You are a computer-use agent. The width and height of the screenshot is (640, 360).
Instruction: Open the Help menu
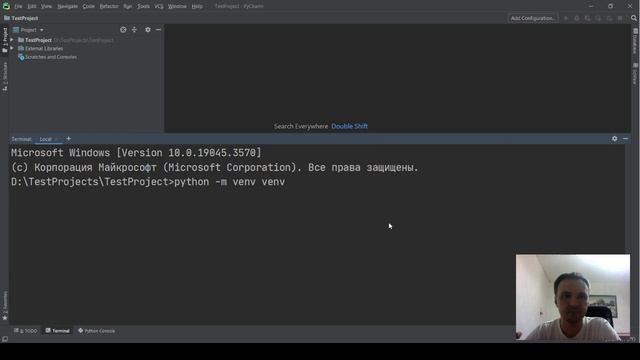pyautogui.click(x=197, y=6)
